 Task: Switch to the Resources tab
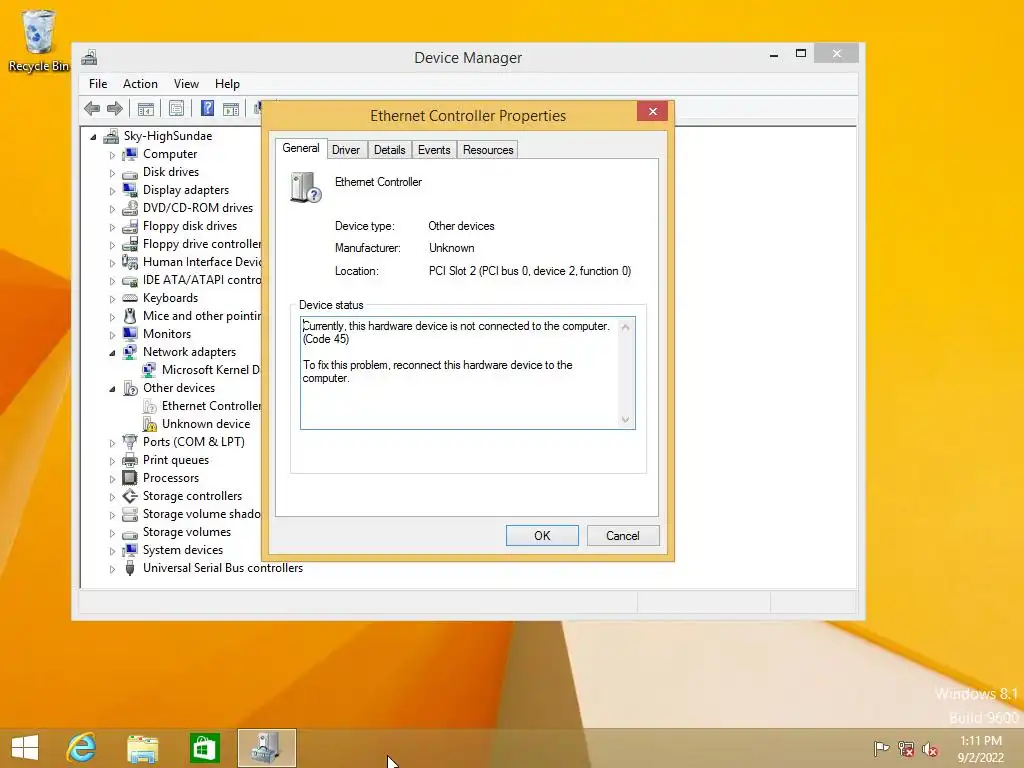pyautogui.click(x=488, y=150)
